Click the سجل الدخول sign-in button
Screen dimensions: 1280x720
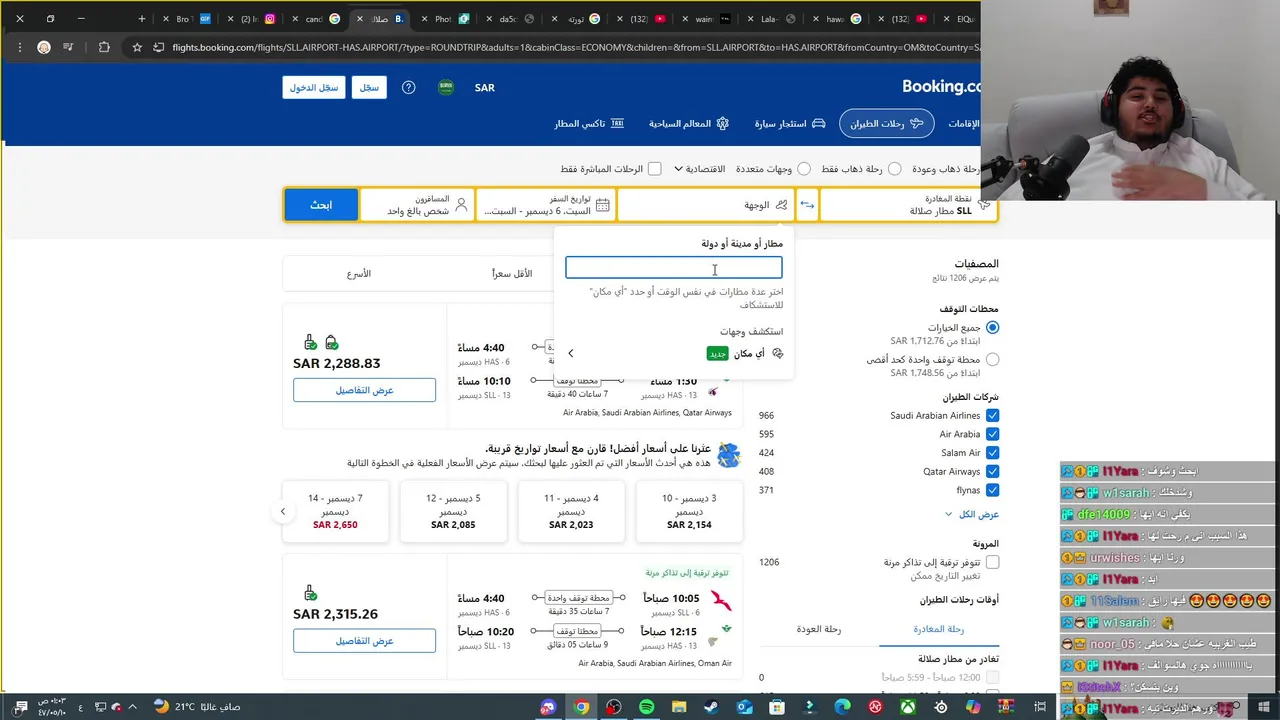pos(314,87)
